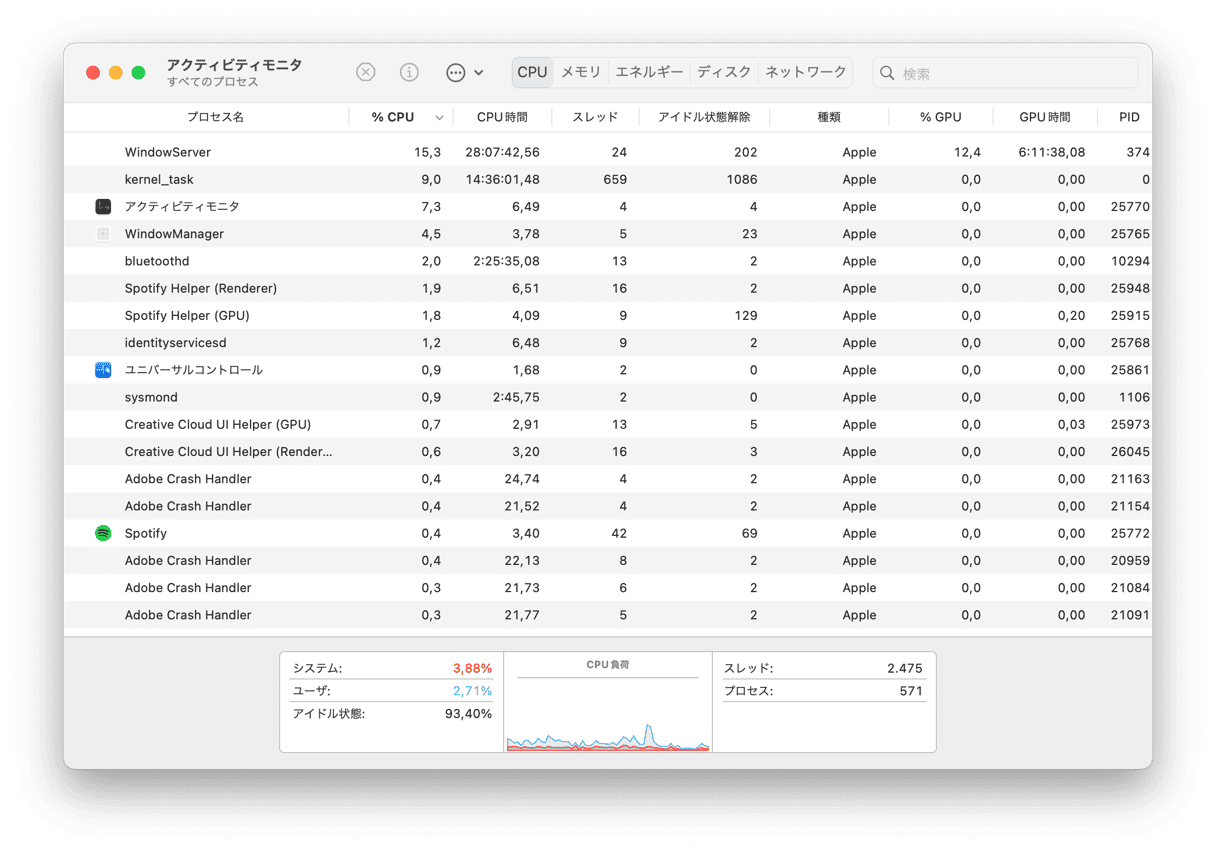Select Spotify Helper (Renderer) row
Screen dimensions: 1216x853
(x=608, y=289)
